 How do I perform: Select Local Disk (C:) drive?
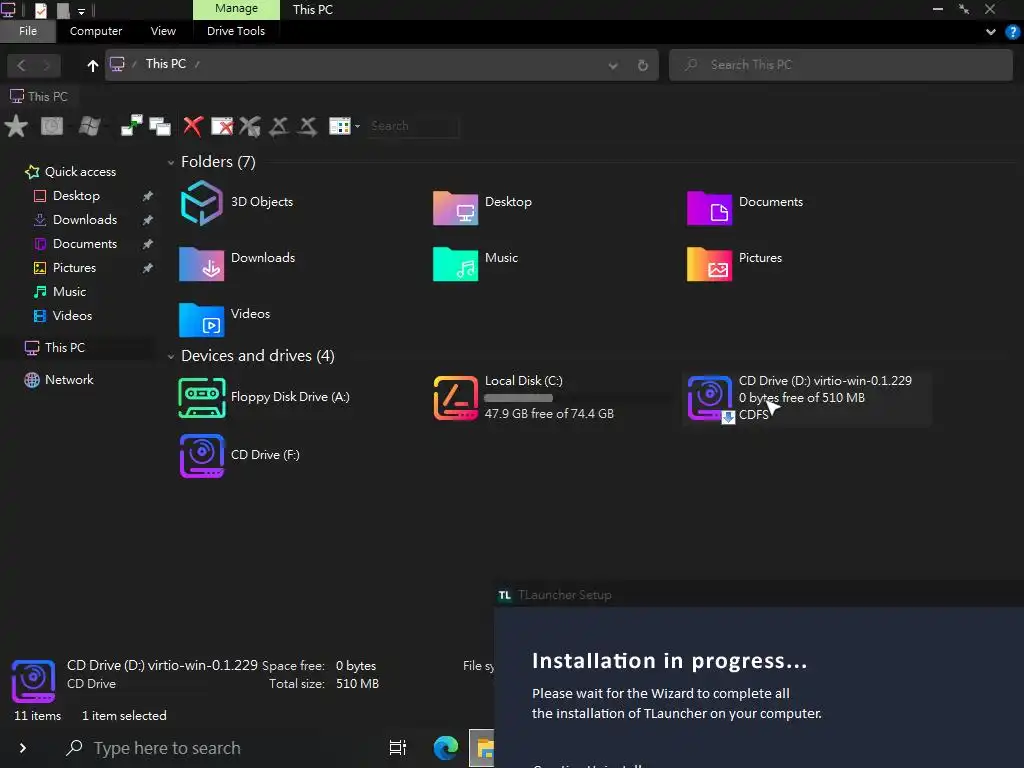click(x=524, y=397)
